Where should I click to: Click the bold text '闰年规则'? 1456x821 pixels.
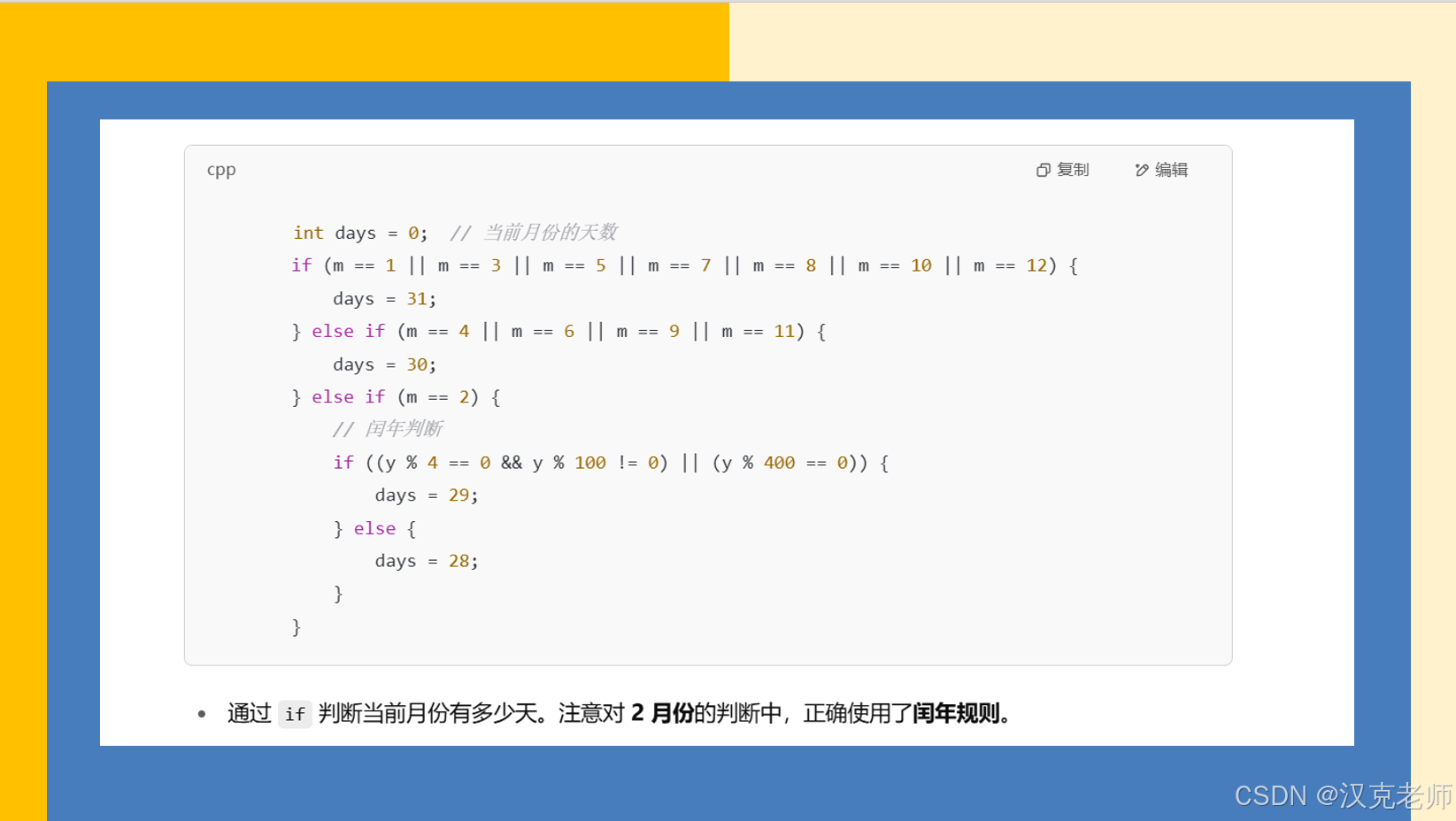pos(956,713)
